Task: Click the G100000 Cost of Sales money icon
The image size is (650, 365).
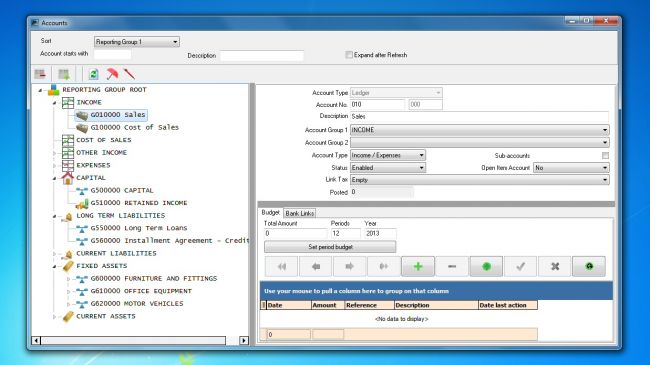Action: (x=82, y=128)
